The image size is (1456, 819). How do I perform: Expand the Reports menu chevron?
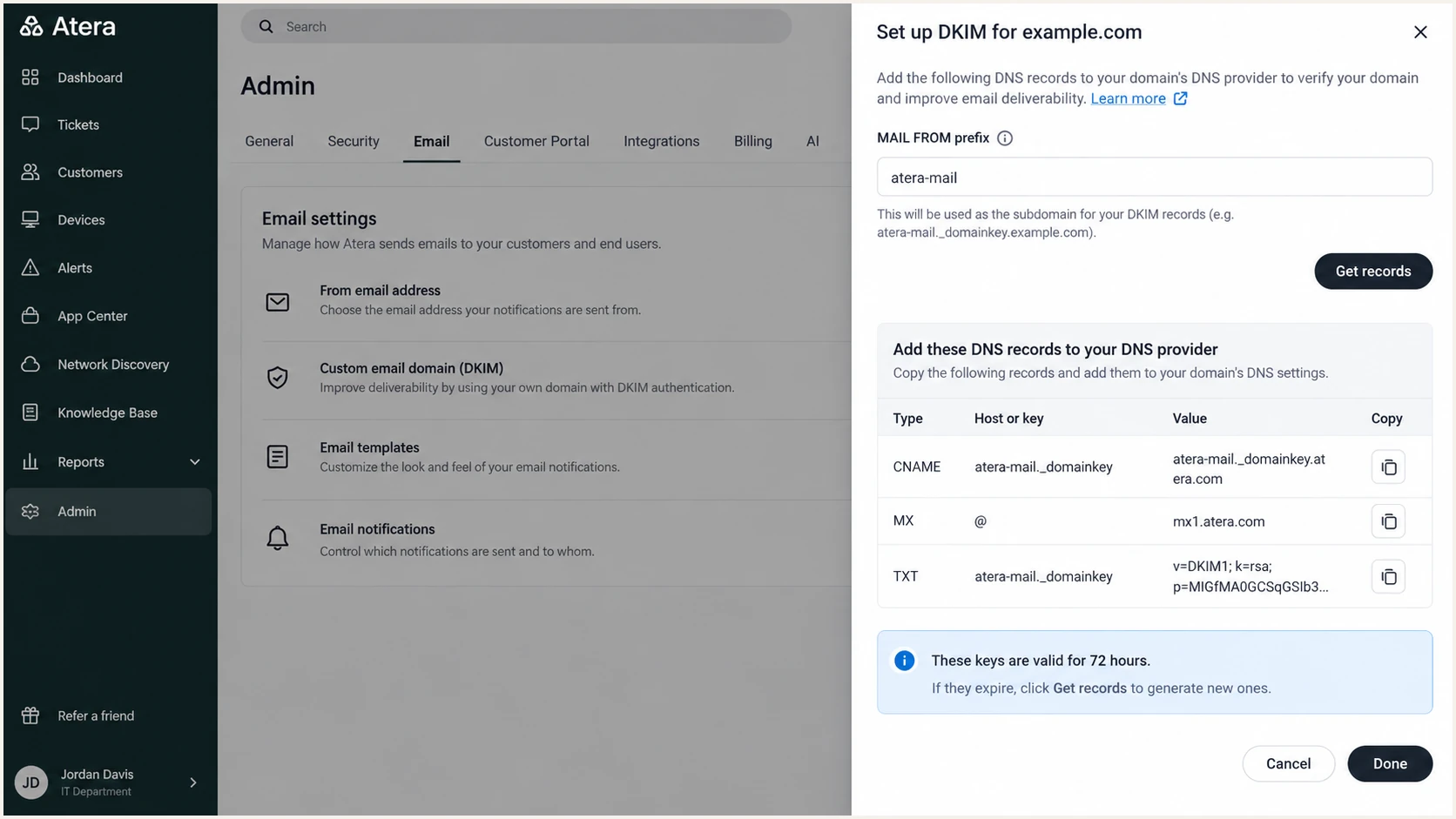[195, 462]
